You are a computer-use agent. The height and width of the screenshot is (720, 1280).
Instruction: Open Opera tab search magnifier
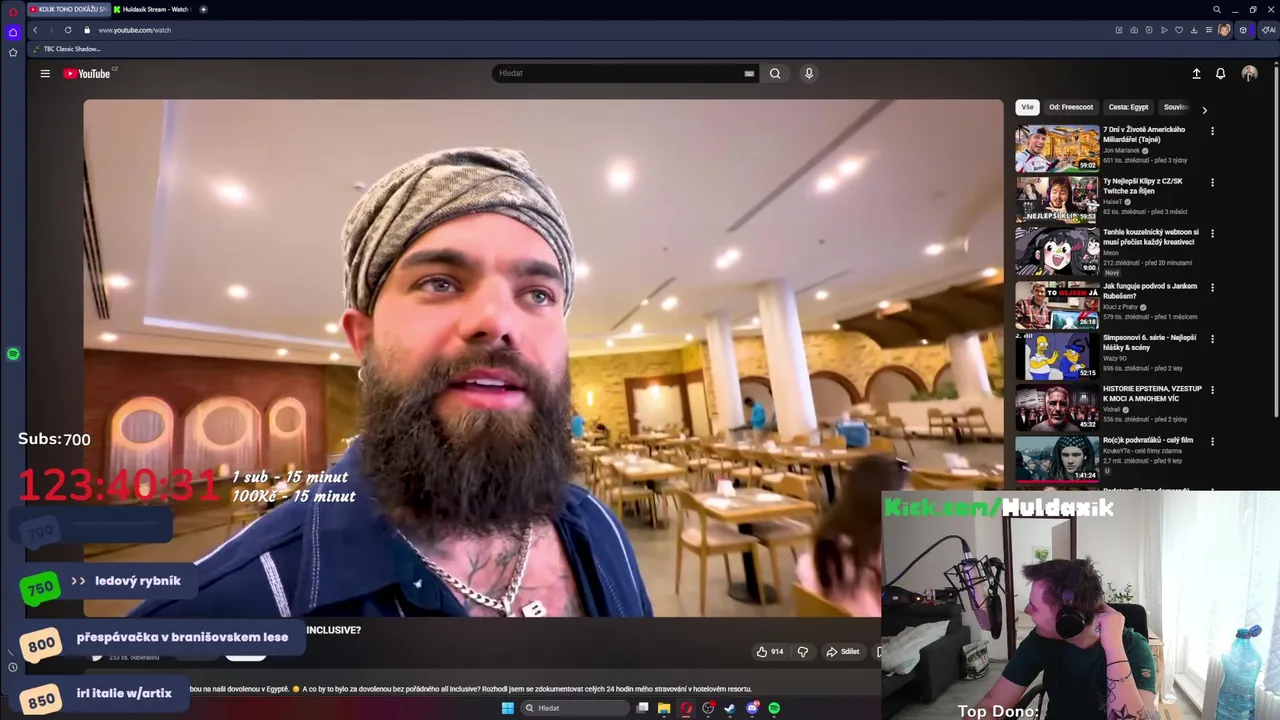[x=1217, y=9]
